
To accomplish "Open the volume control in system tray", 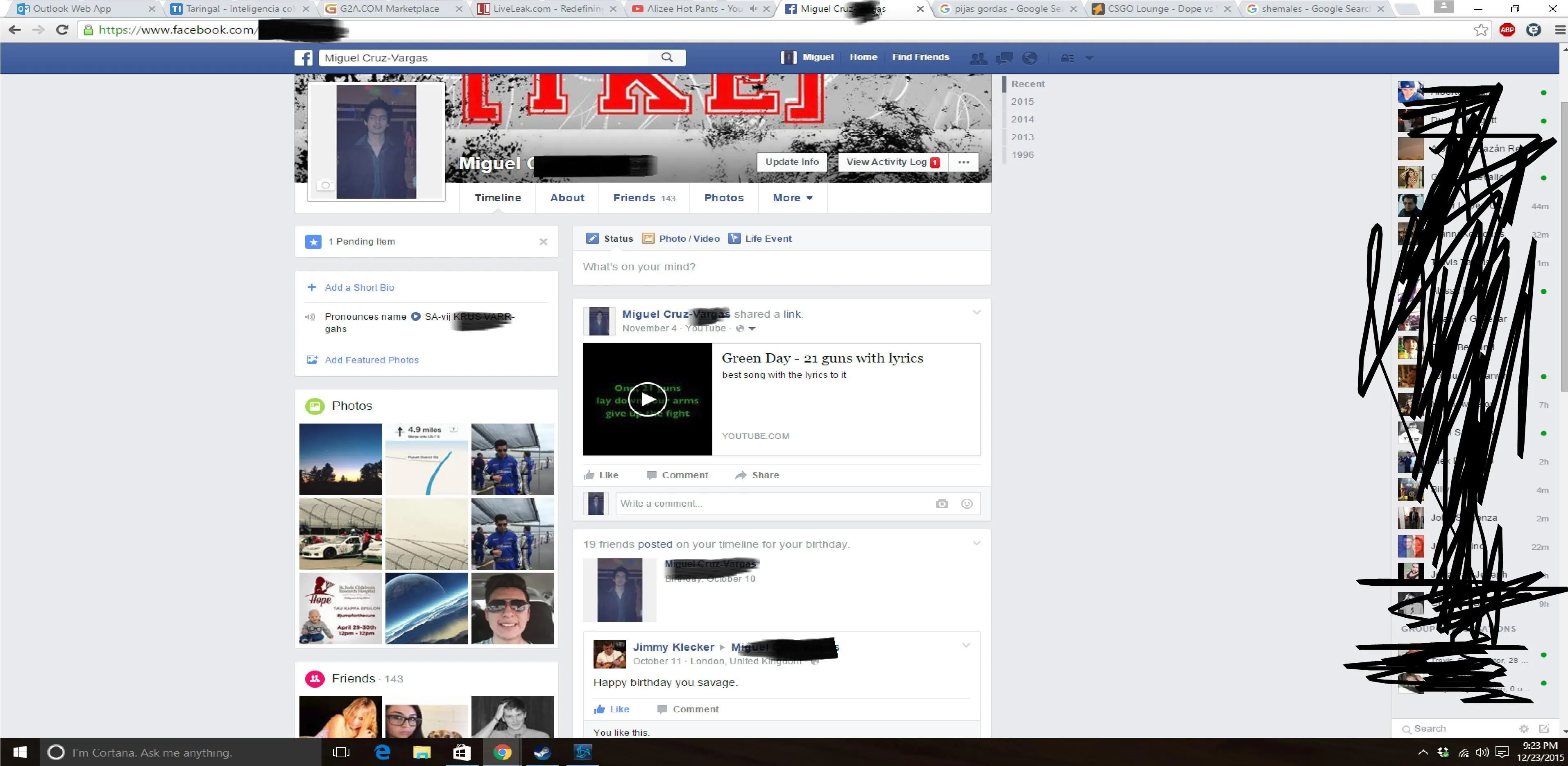I will [x=1482, y=752].
